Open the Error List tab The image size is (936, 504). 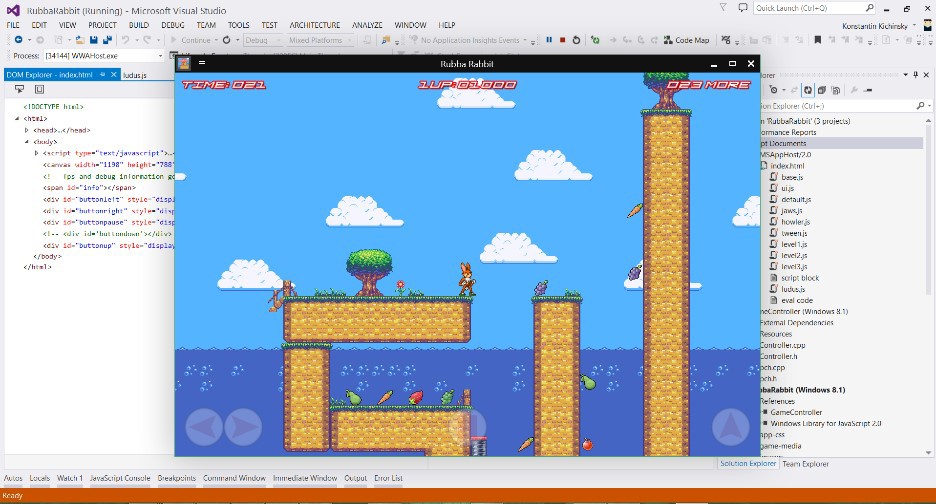click(x=389, y=478)
